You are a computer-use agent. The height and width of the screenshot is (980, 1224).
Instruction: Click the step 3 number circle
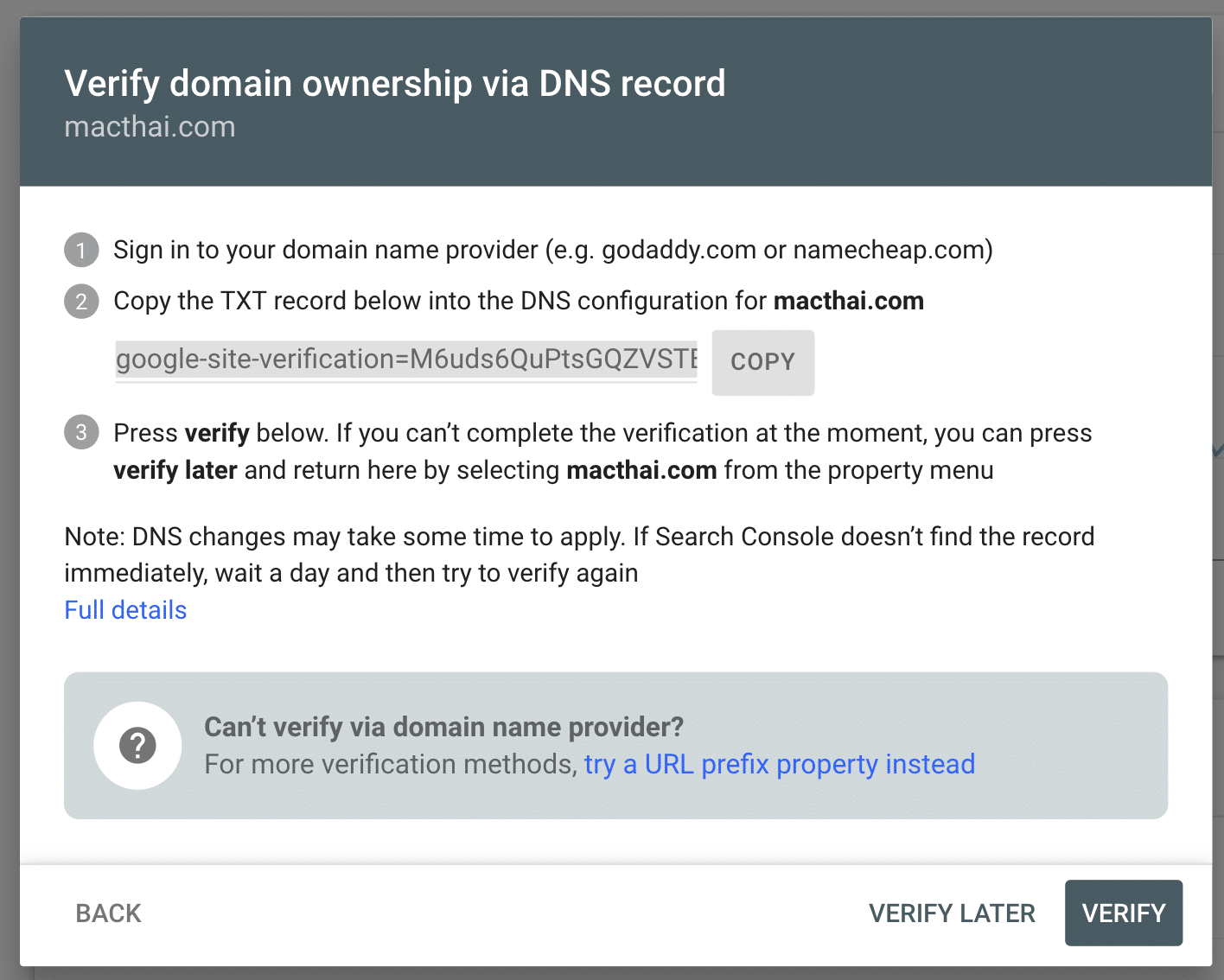pyautogui.click(x=81, y=432)
